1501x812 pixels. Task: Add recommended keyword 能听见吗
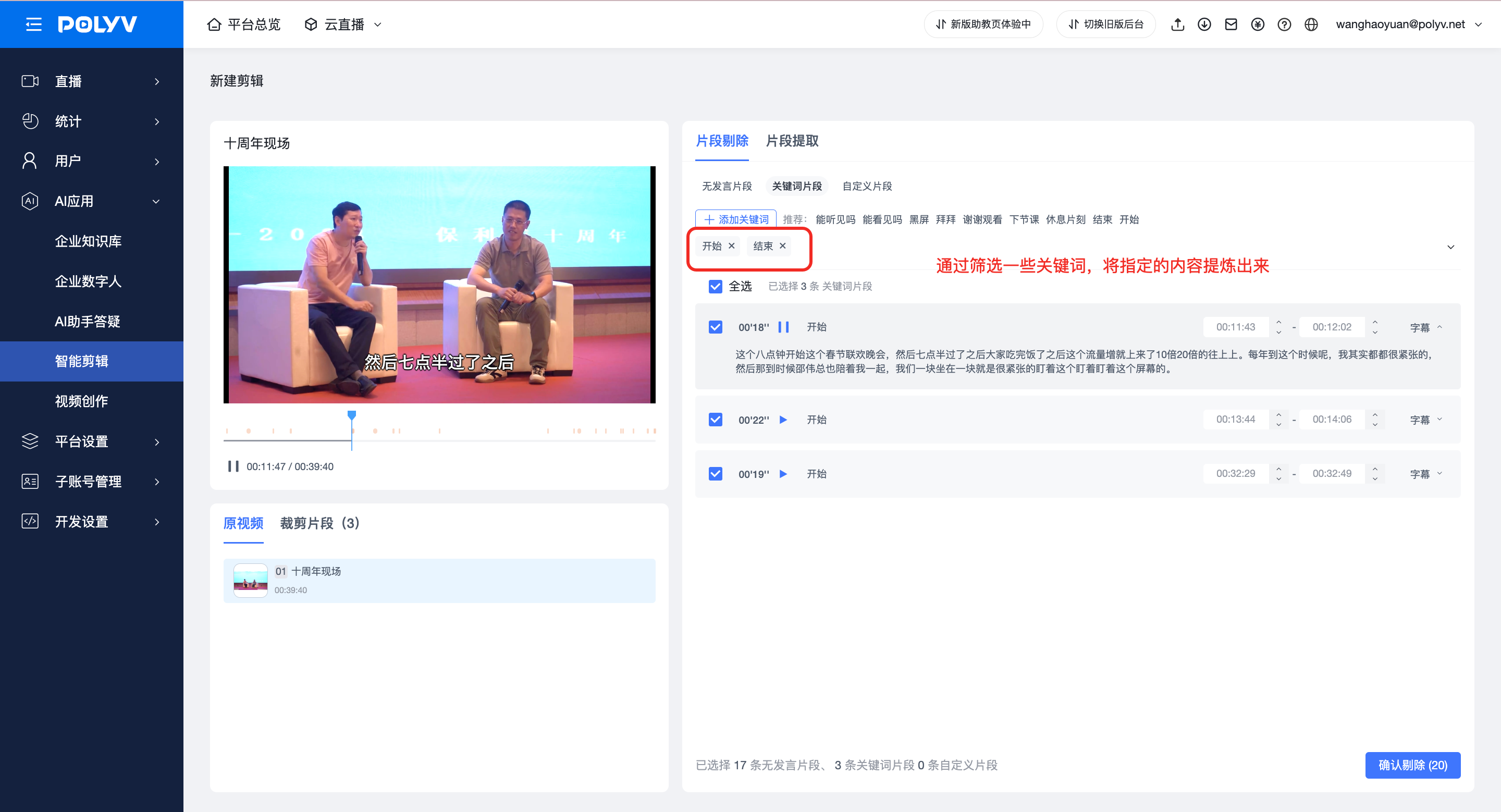835,219
